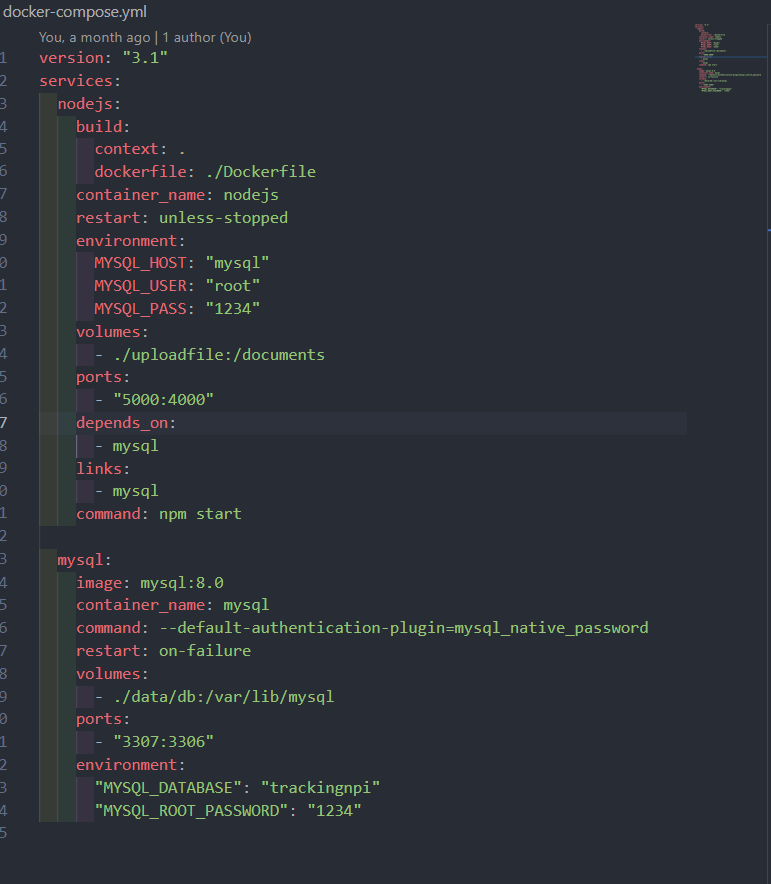Image resolution: width=771 pixels, height=884 pixels.
Task: Place cursor on the services key
Action: (76, 81)
